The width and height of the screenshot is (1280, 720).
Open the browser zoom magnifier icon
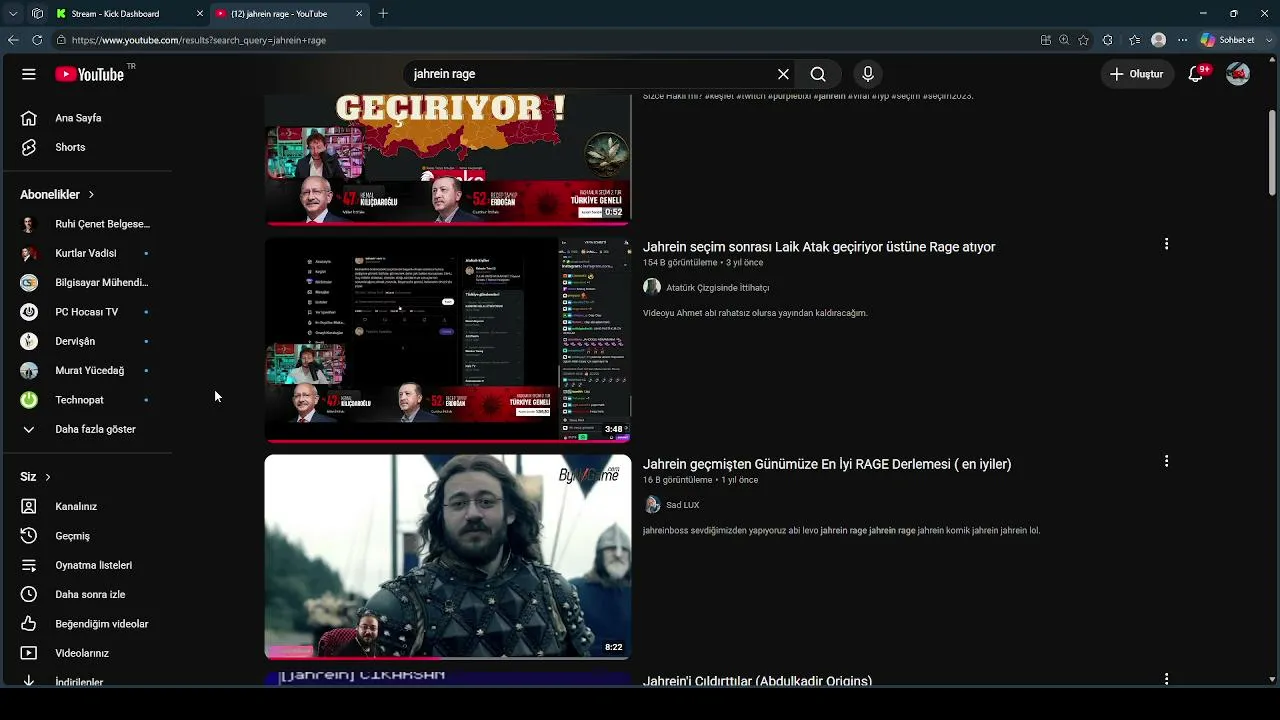pyautogui.click(x=1064, y=40)
